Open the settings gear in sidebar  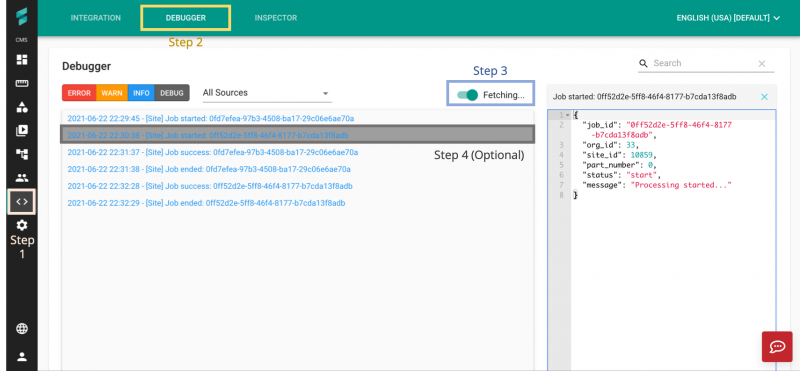22,225
